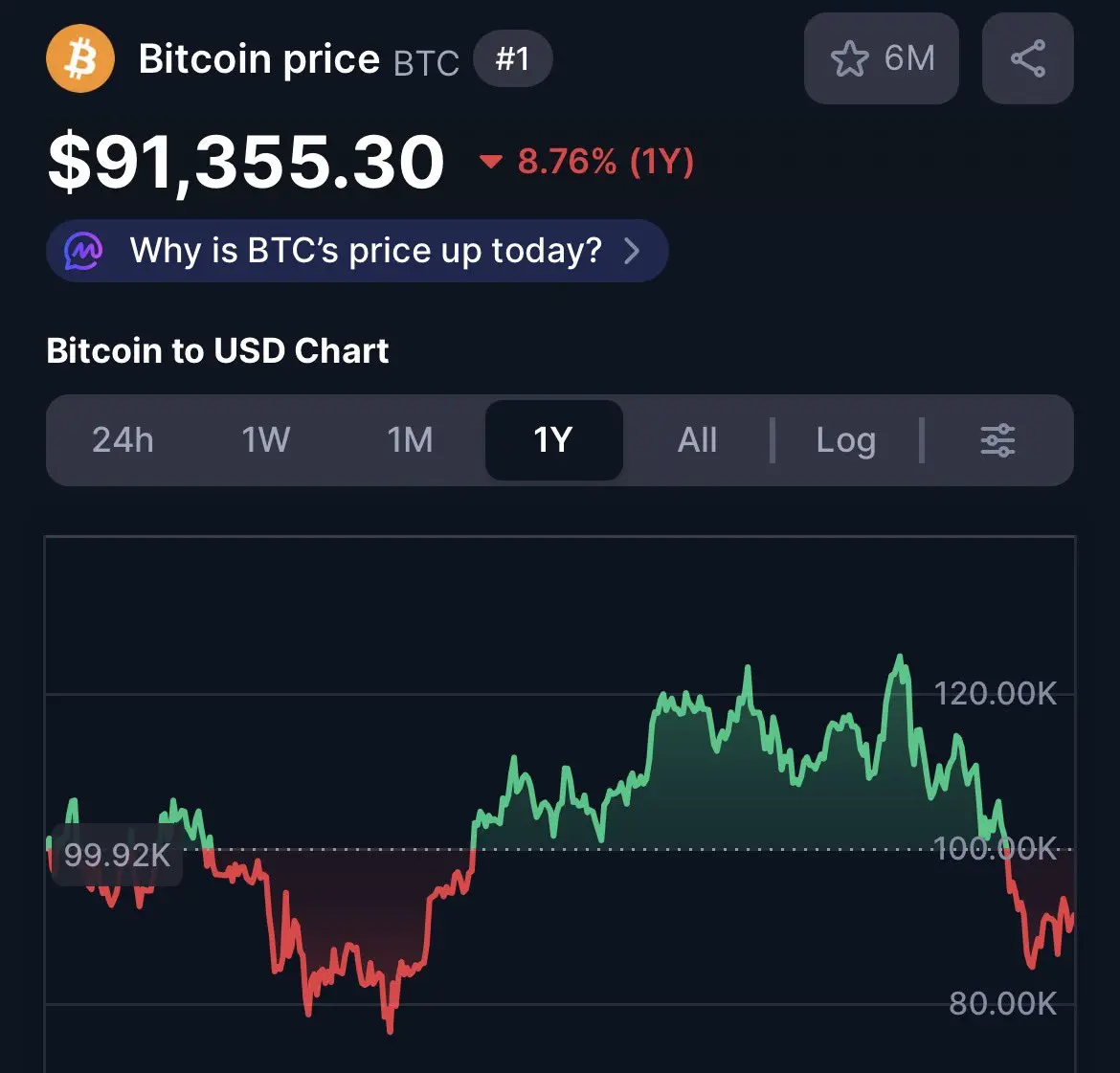The image size is (1120, 1073).
Task: Open chart settings sliders icon
Action: coord(997,440)
